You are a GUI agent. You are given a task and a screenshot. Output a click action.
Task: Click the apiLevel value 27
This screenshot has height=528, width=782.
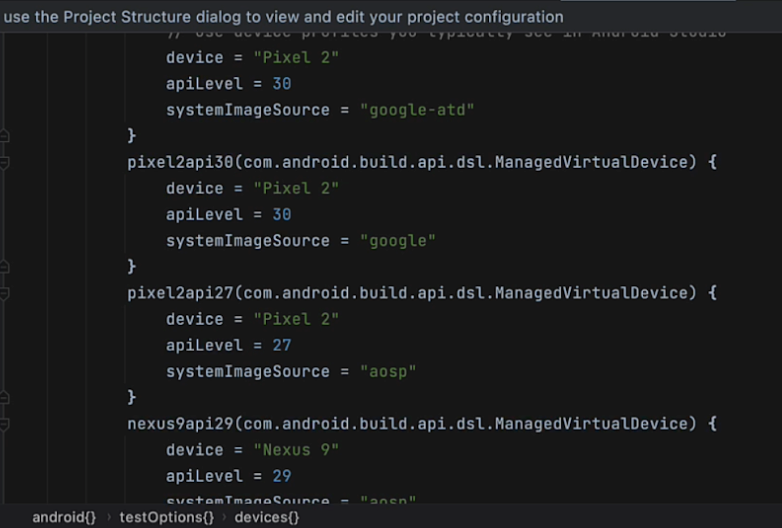282,346
